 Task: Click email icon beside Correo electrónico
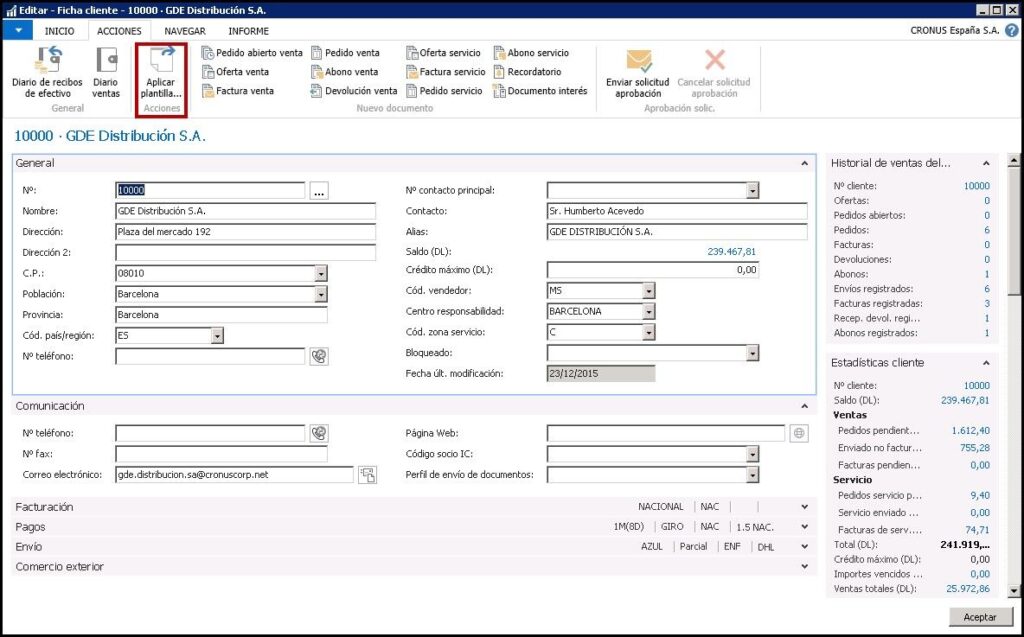point(367,475)
